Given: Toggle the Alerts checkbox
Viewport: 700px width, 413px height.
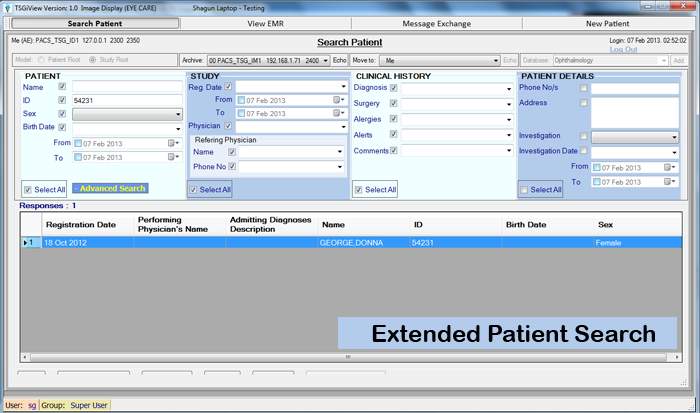Looking at the screenshot, I should (x=393, y=134).
